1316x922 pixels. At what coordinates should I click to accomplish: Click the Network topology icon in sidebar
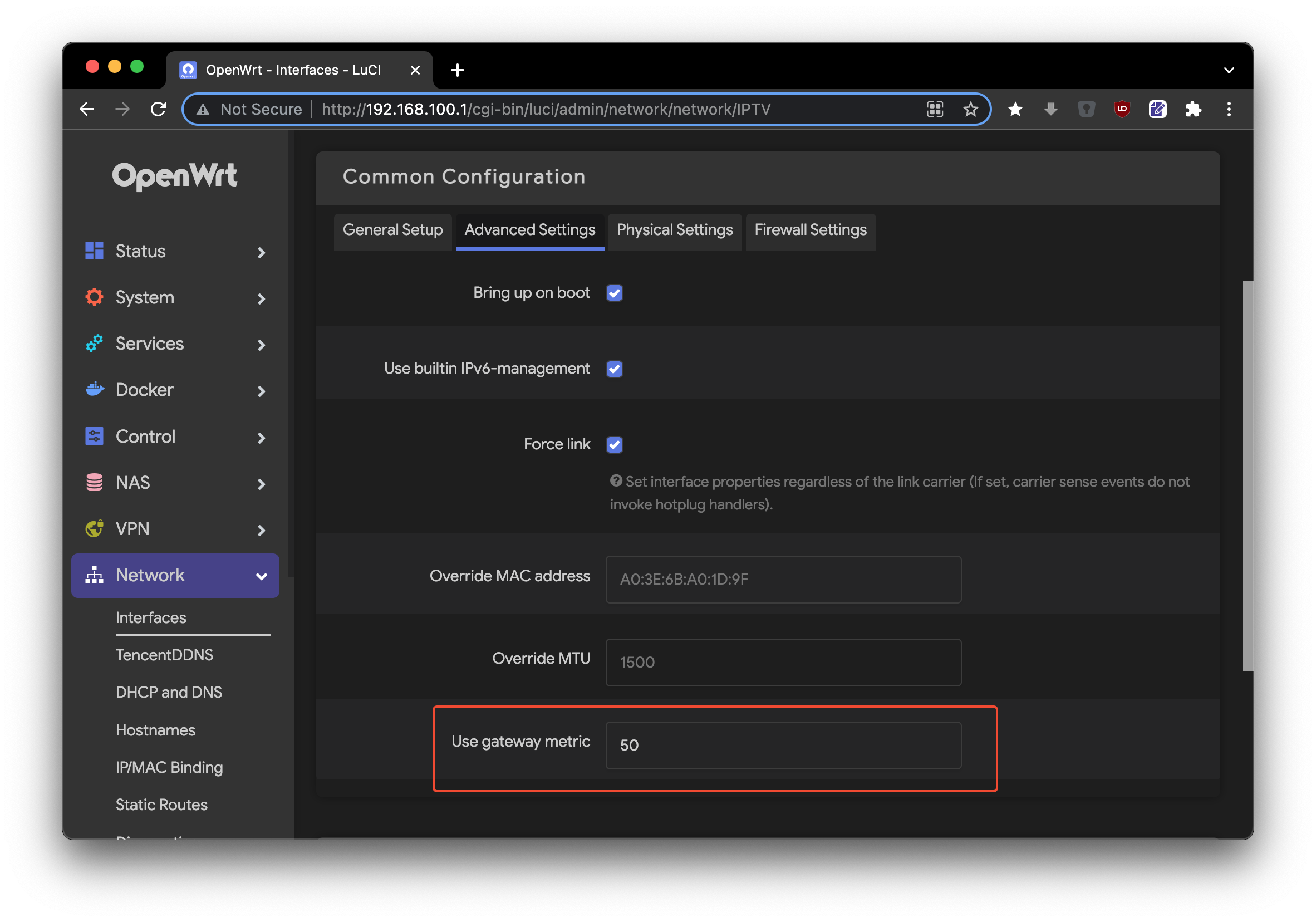(94, 575)
